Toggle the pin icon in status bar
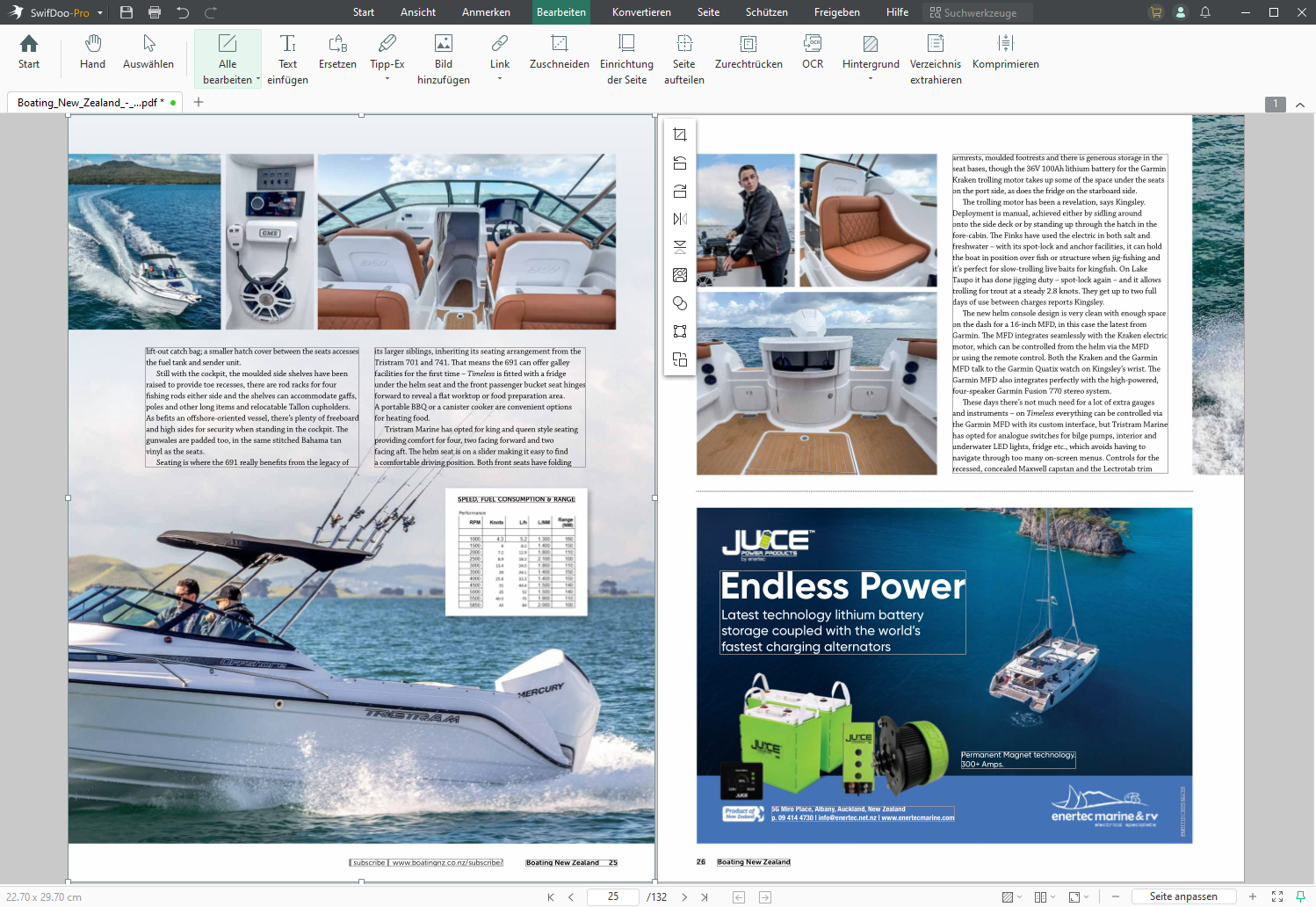This screenshot has width=1316, height=907. point(1300,896)
